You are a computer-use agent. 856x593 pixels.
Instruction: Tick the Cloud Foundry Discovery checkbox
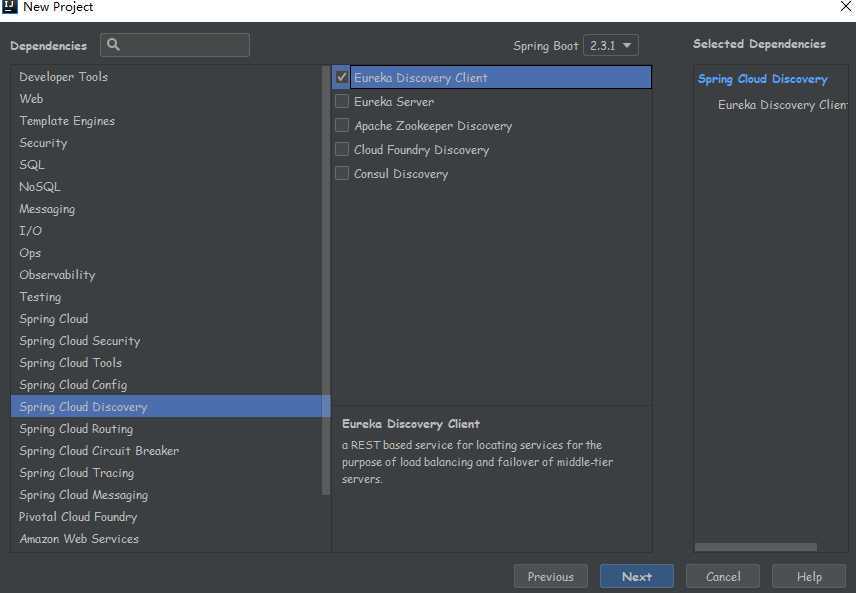click(x=342, y=149)
